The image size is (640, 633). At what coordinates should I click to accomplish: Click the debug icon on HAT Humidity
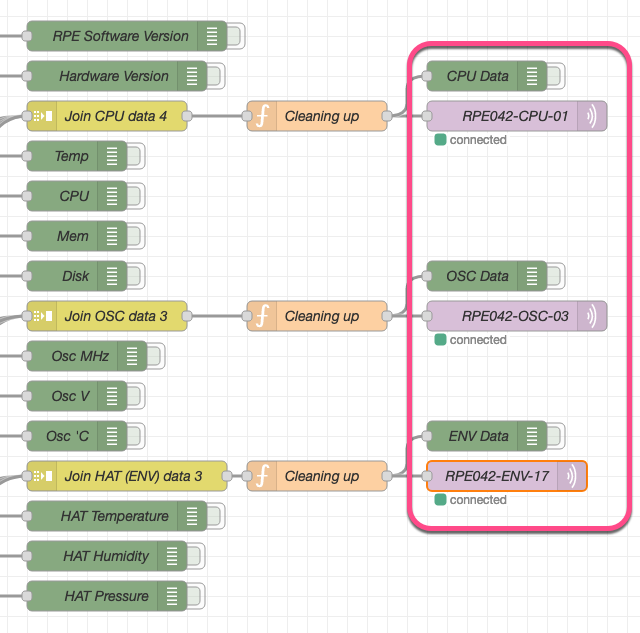172,556
